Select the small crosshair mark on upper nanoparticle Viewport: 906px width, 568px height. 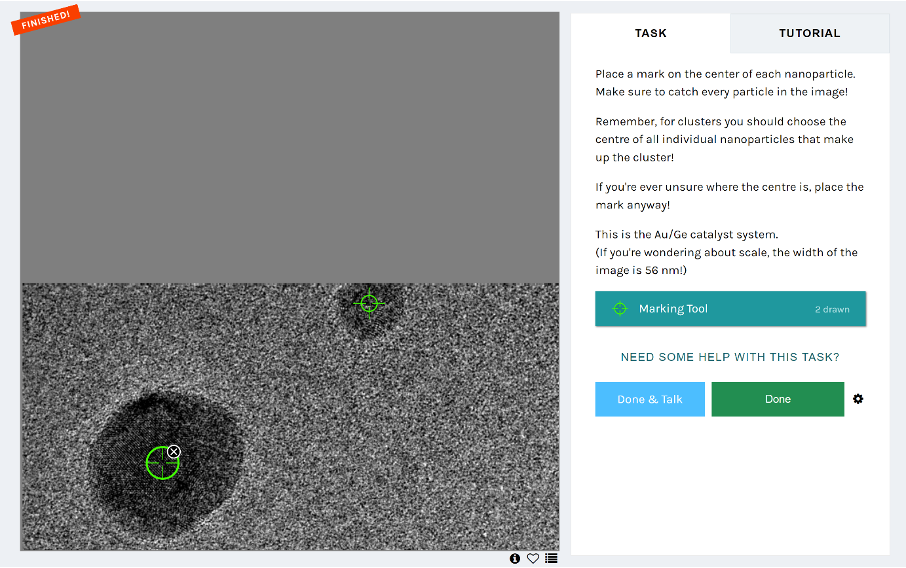(x=369, y=303)
